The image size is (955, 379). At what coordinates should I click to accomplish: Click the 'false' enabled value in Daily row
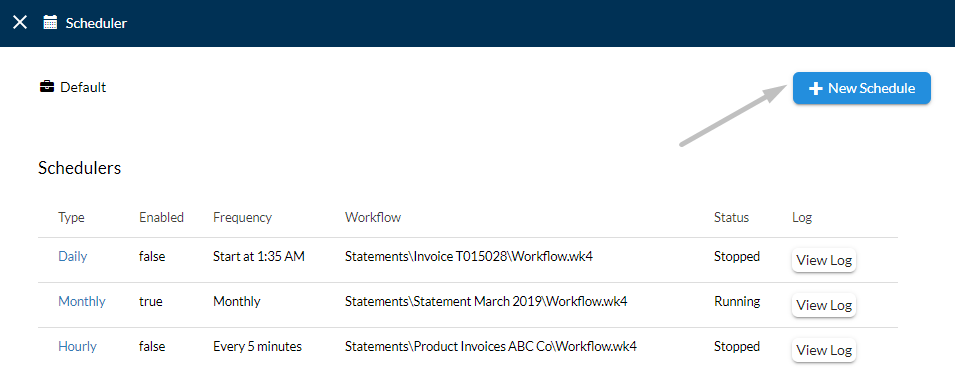click(x=152, y=257)
